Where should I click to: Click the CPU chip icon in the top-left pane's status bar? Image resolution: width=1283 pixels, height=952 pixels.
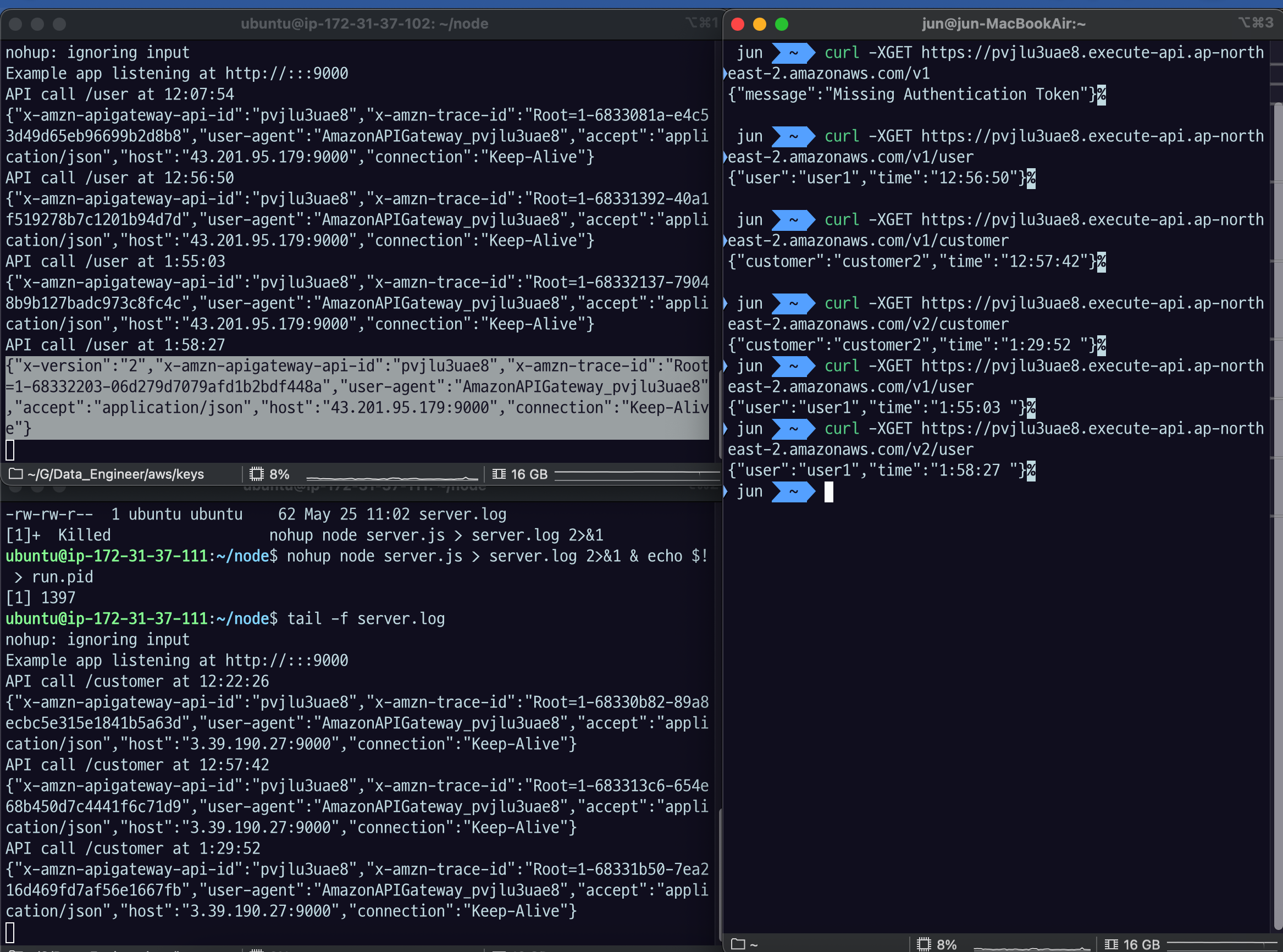click(256, 474)
